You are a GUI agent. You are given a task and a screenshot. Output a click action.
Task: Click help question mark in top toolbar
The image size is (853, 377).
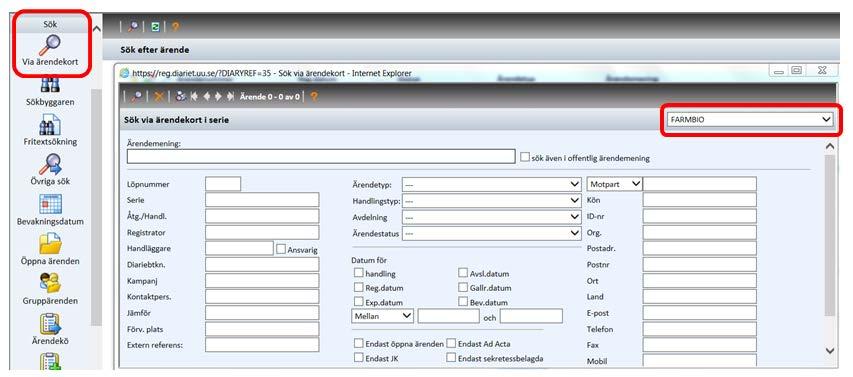[x=175, y=27]
